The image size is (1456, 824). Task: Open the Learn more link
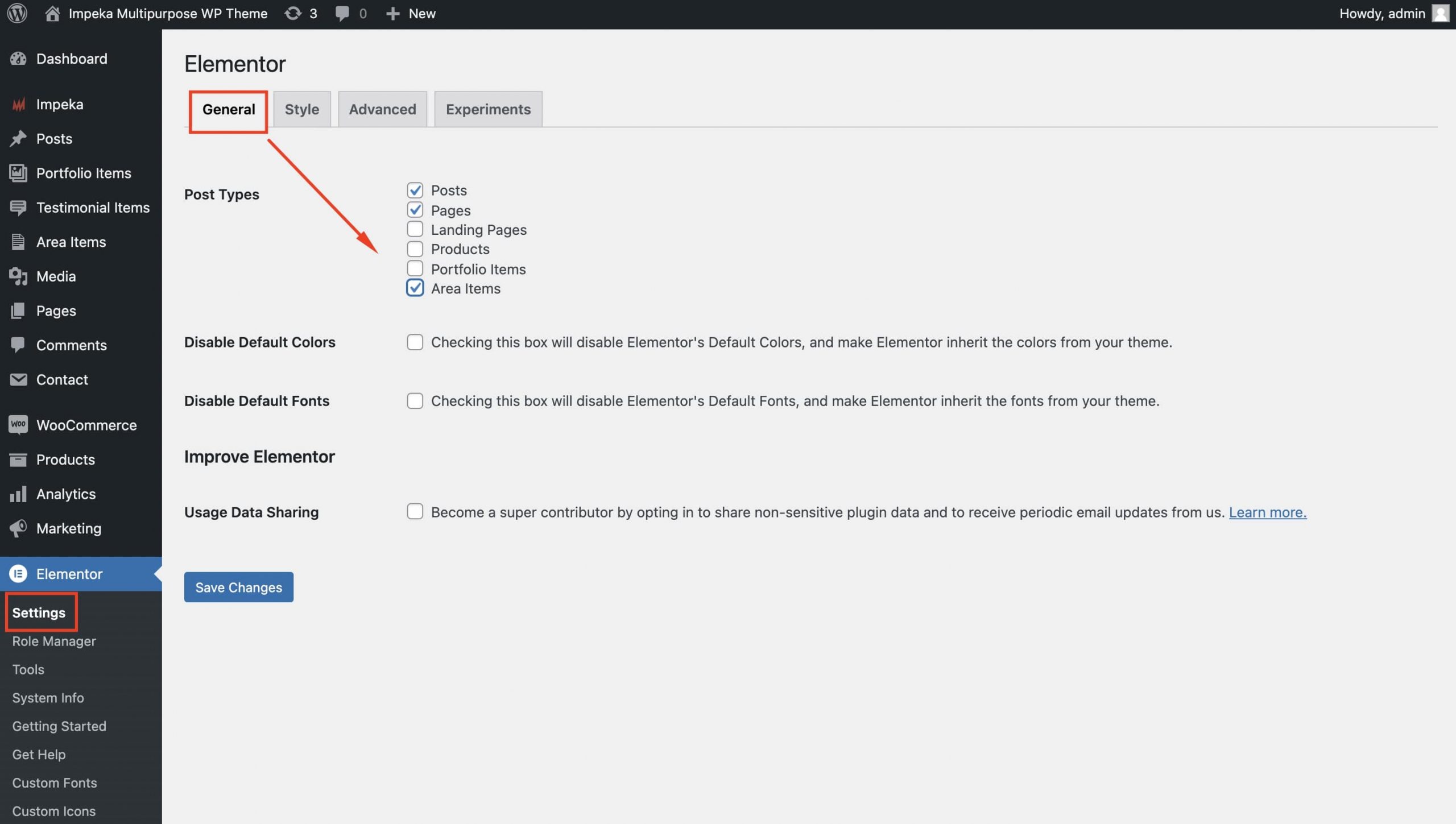pyautogui.click(x=1267, y=512)
